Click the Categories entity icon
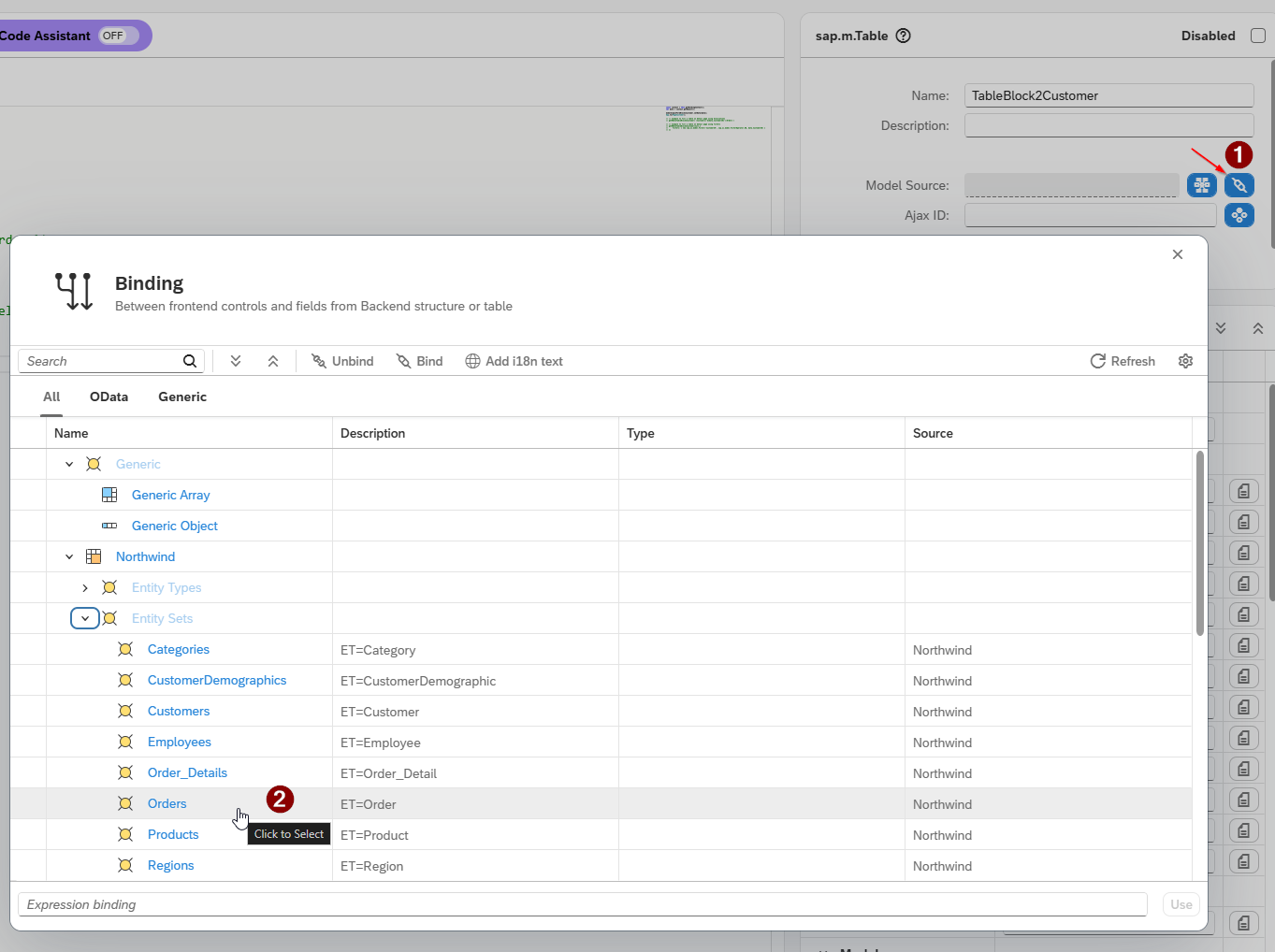The image size is (1275, 952). (125, 649)
